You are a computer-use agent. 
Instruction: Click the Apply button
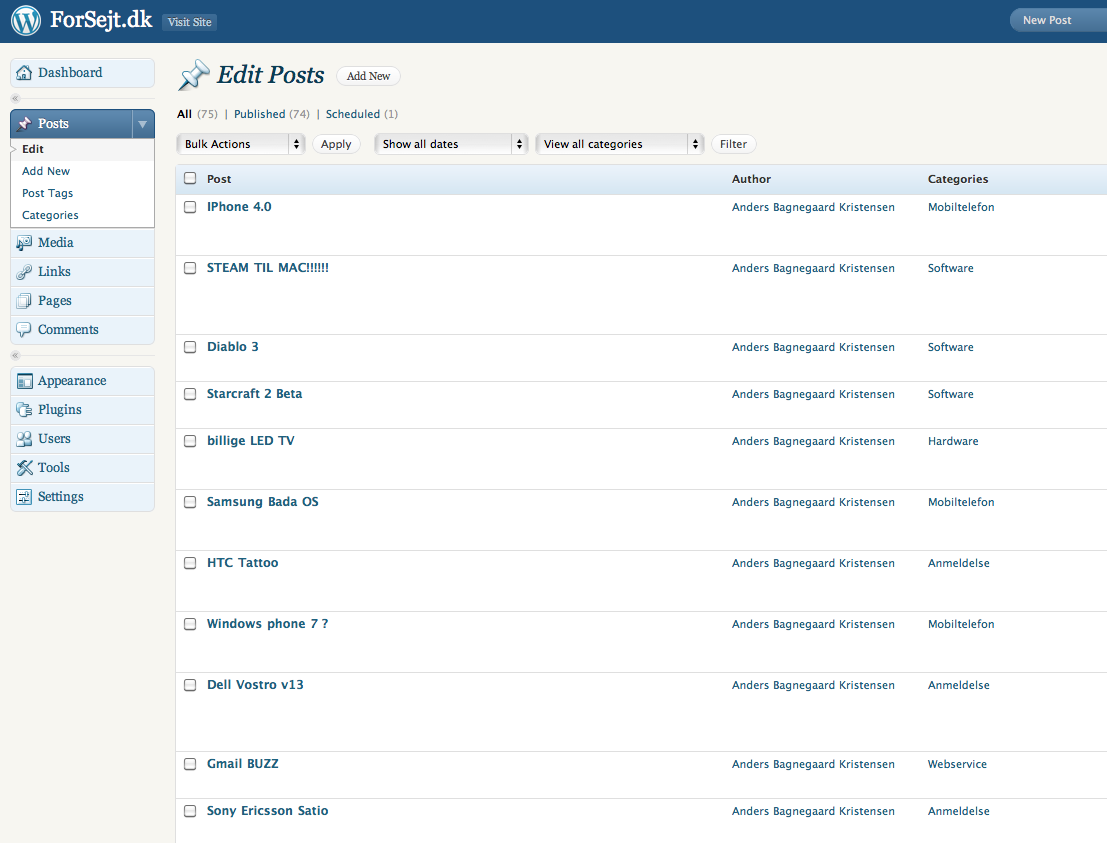[x=336, y=144]
